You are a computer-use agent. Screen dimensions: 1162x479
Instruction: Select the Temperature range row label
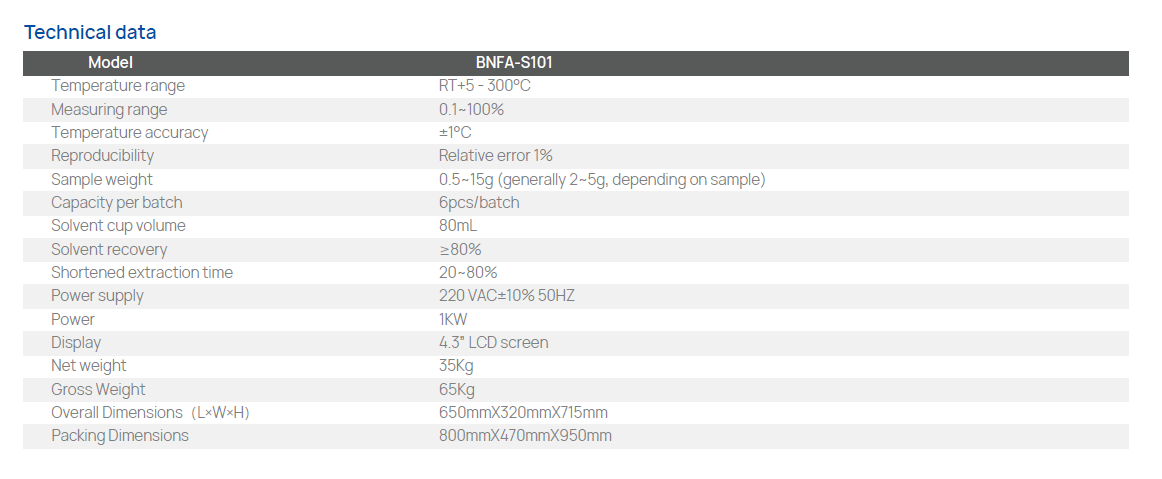[118, 86]
